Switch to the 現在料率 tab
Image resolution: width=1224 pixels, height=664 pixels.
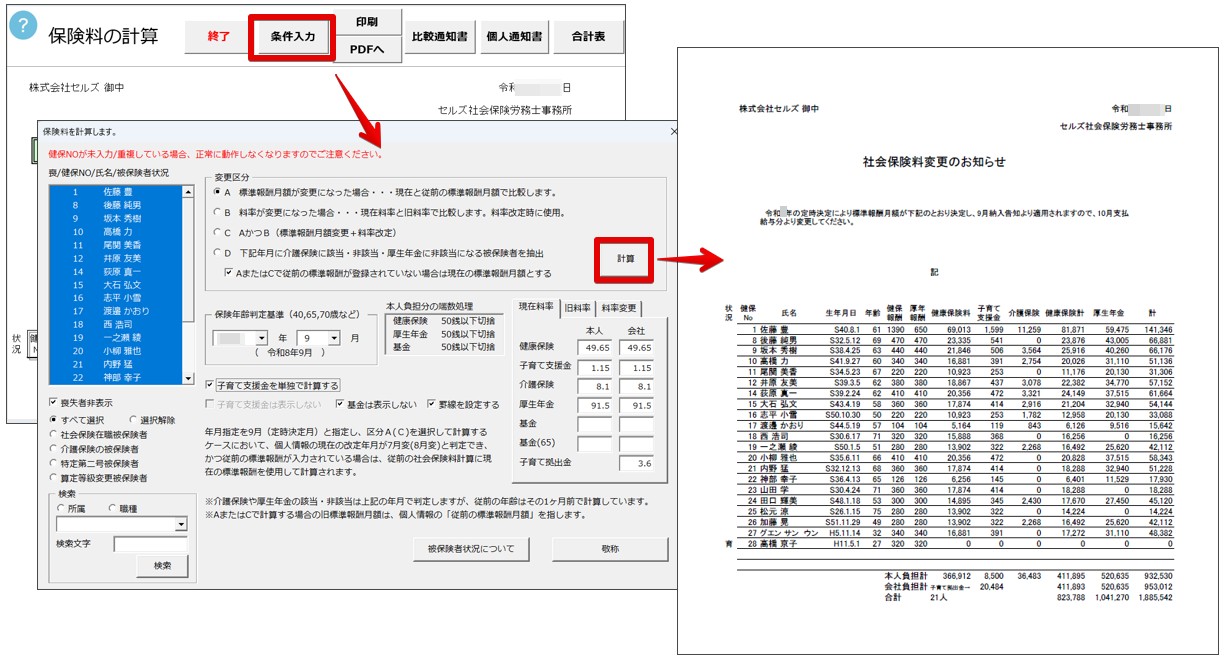(x=534, y=308)
